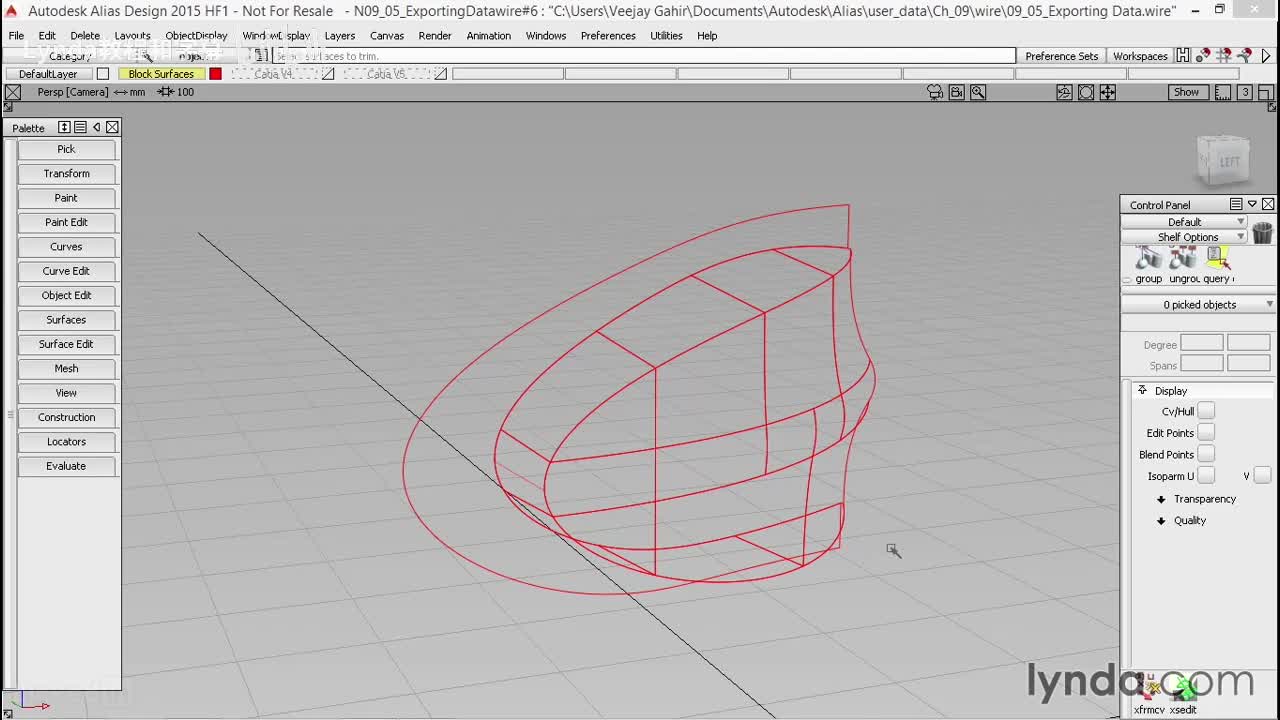Open the Render menu
Image resolution: width=1280 pixels, height=720 pixels.
(x=435, y=36)
